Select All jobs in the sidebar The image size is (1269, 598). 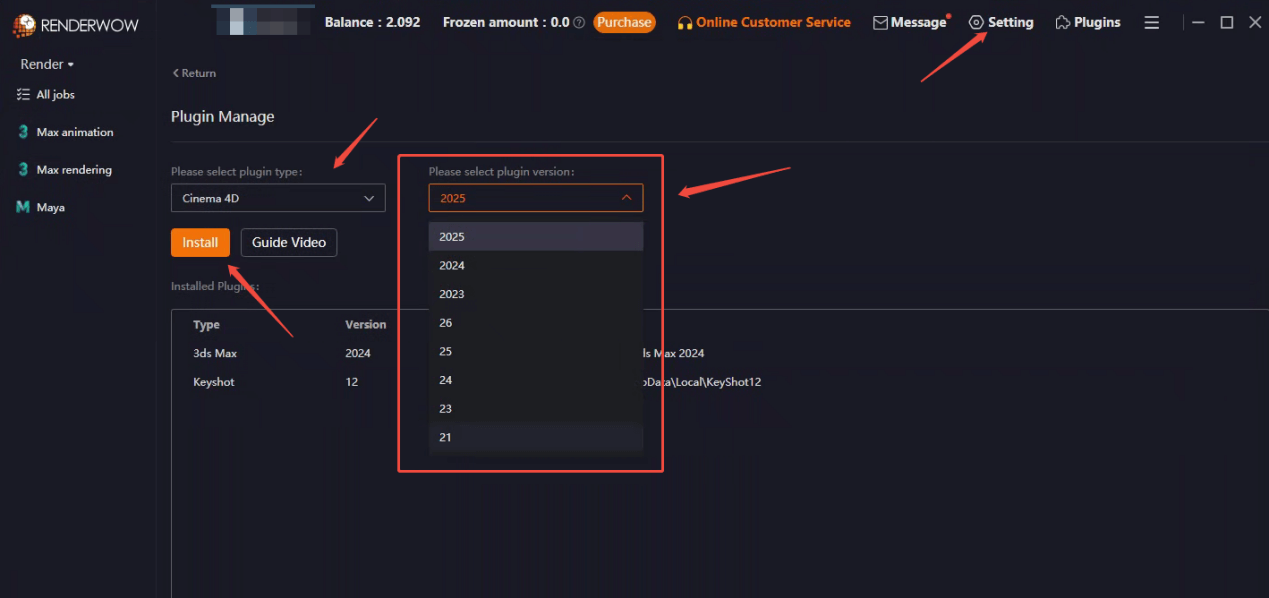pyautogui.click(x=55, y=94)
